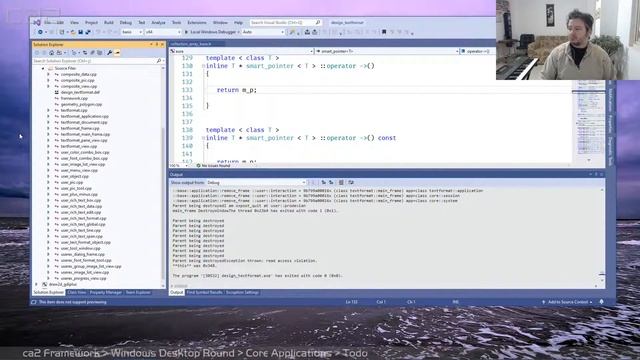Focus the Search Visual Studio box
640x360 pixels.
285,22
